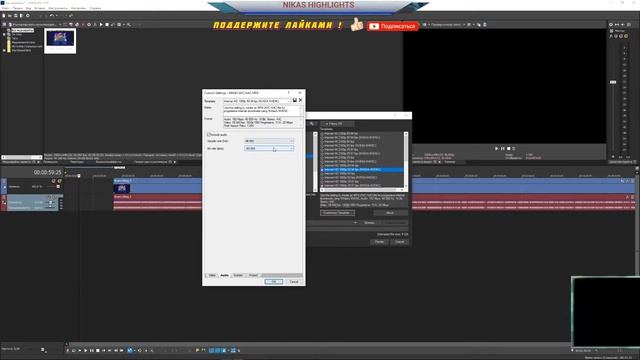Go to project start in the transport bar
This screenshot has width=640, height=360.
click(x=104, y=350)
